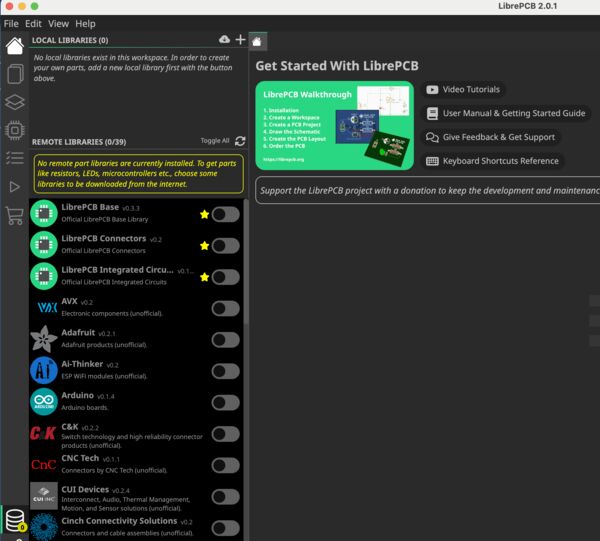Enable the C&K library toggle
This screenshot has width=600, height=541.
coord(226,434)
